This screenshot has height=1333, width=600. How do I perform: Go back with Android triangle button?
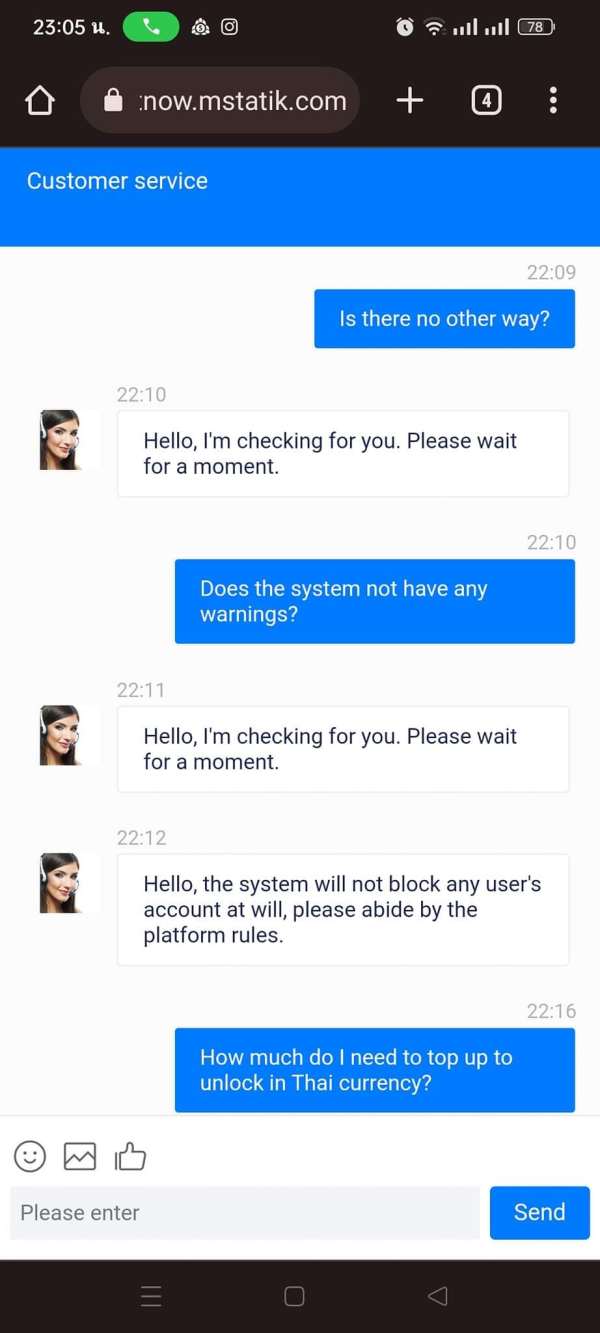(437, 1297)
